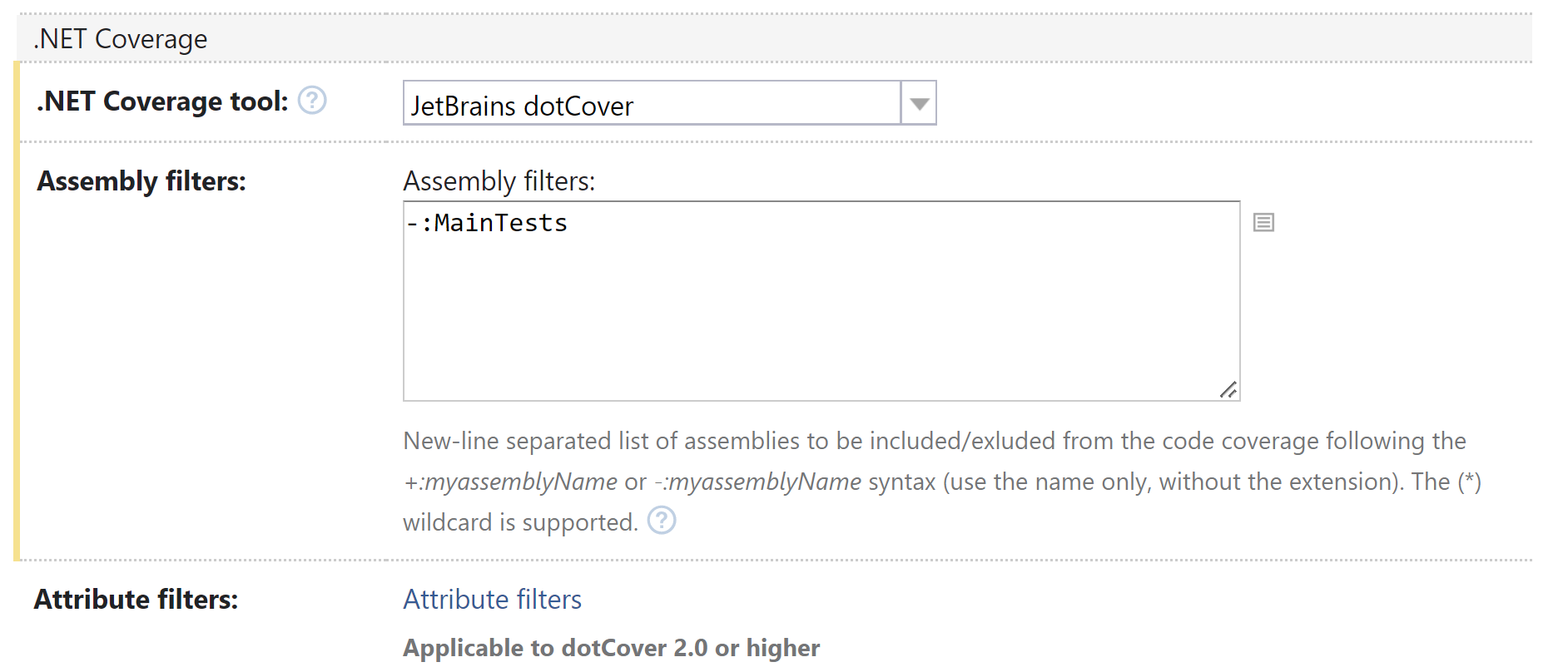Click the italic "+:myassemblyName" syntax example

[510, 482]
